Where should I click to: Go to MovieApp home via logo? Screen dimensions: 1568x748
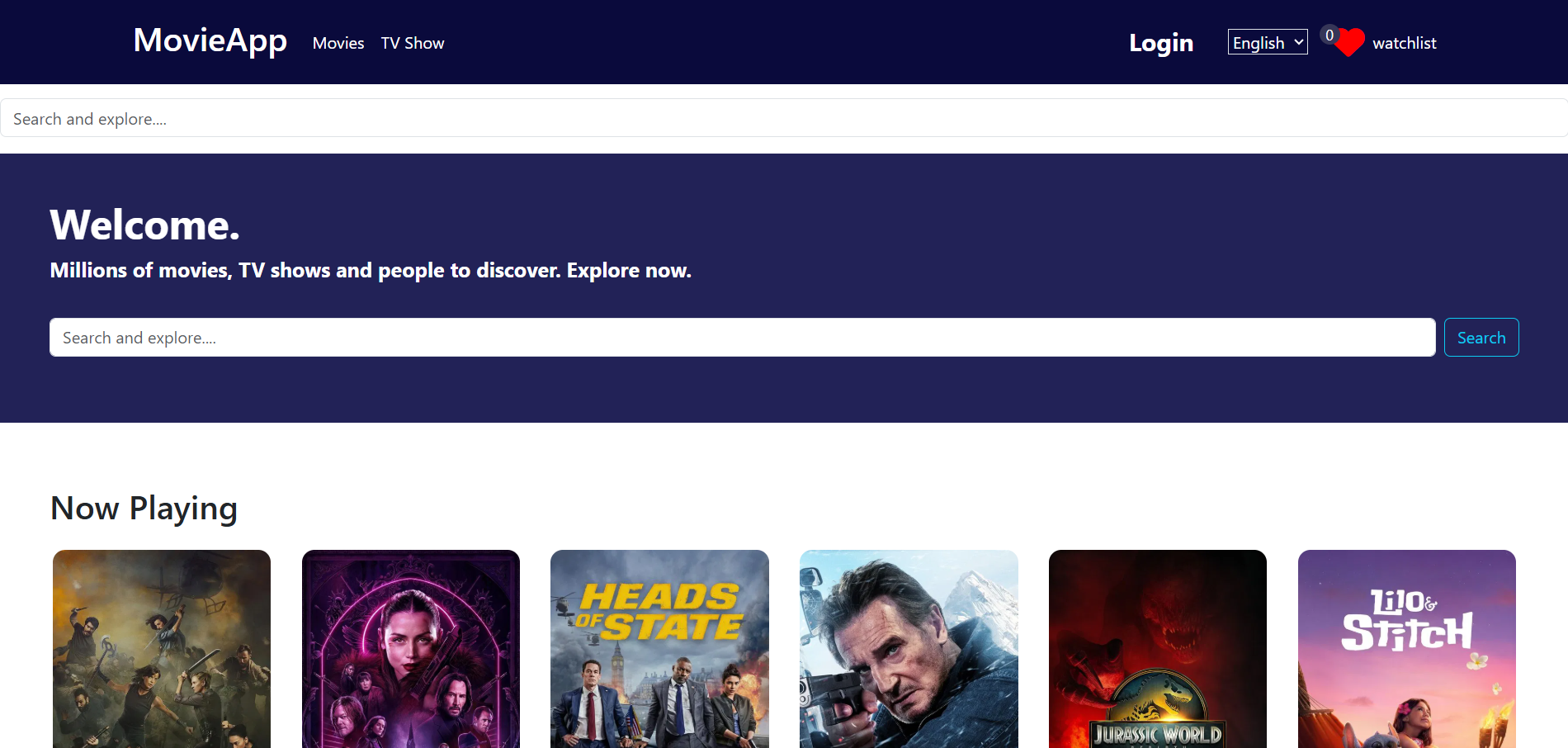tap(210, 40)
